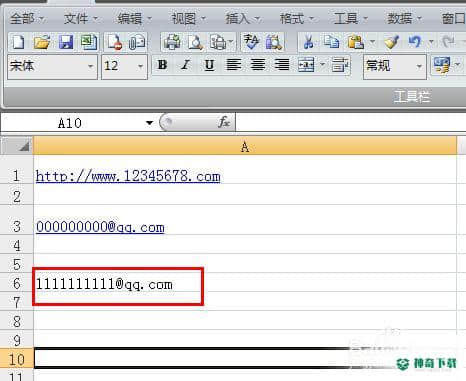Viewport: 466px width, 381px height.
Task: Click the Open folder icon
Action: click(42, 42)
